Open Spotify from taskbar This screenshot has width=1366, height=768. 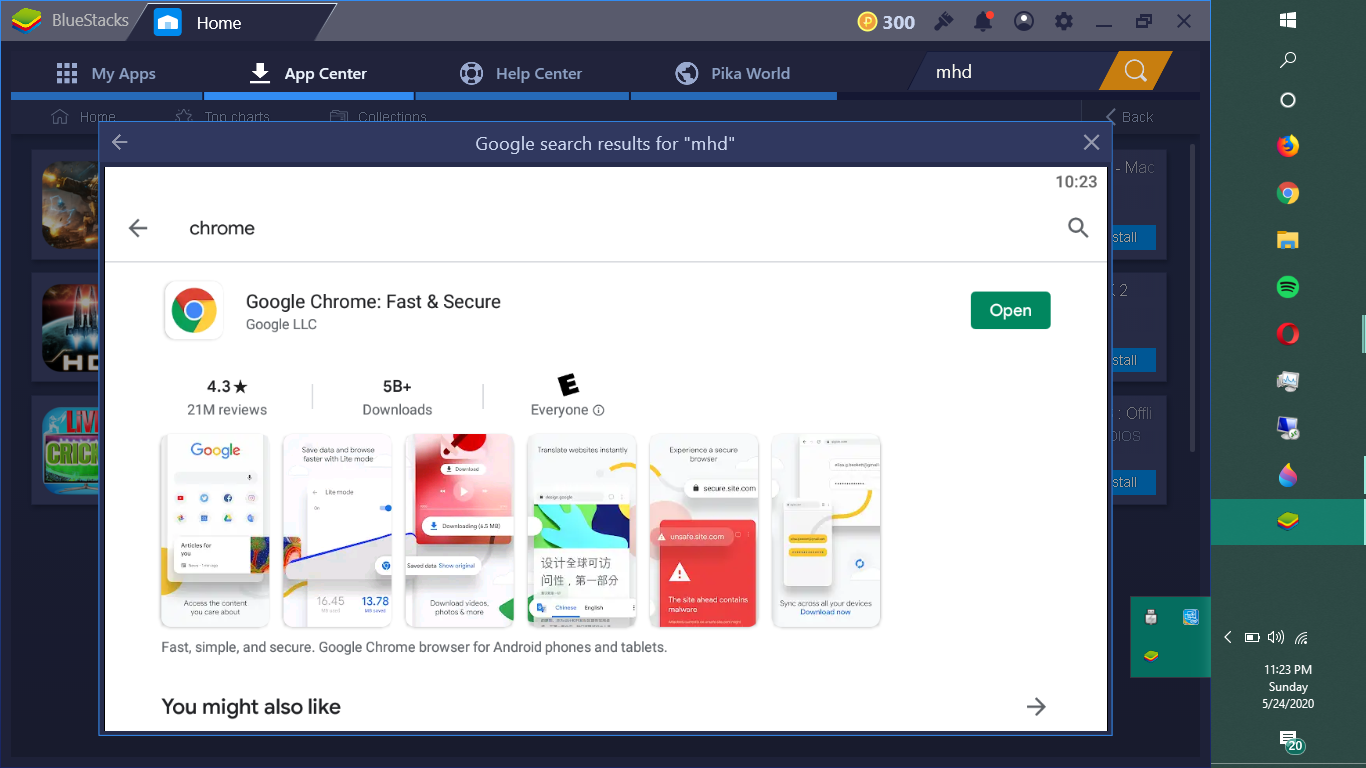(x=1288, y=287)
